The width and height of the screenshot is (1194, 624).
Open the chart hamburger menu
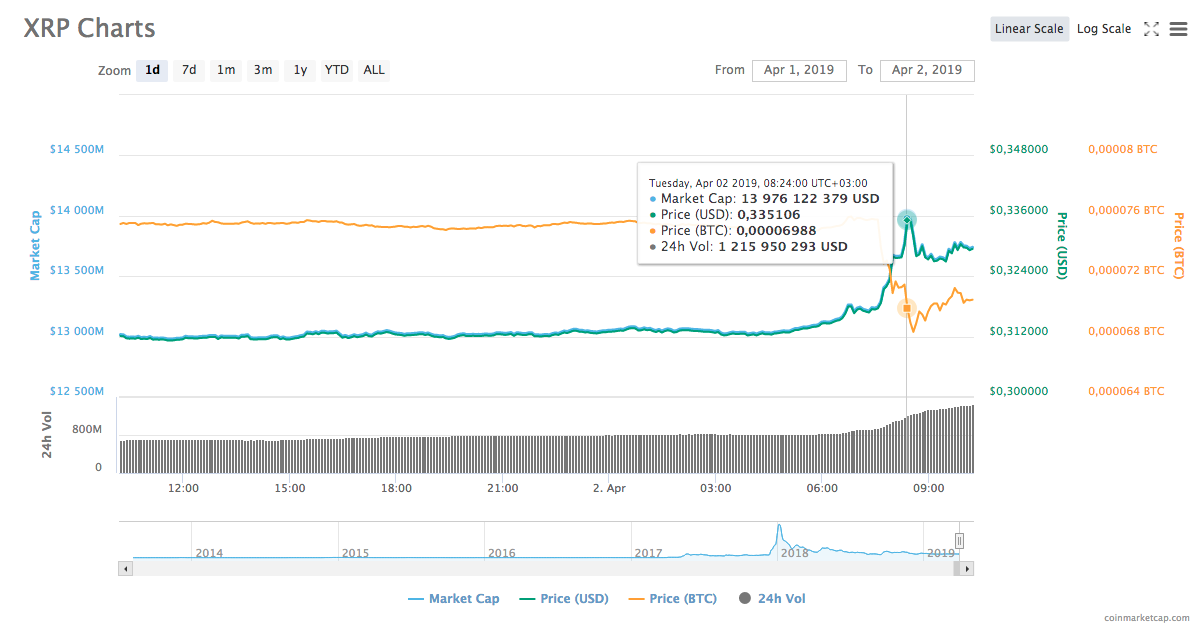[x=1178, y=29]
